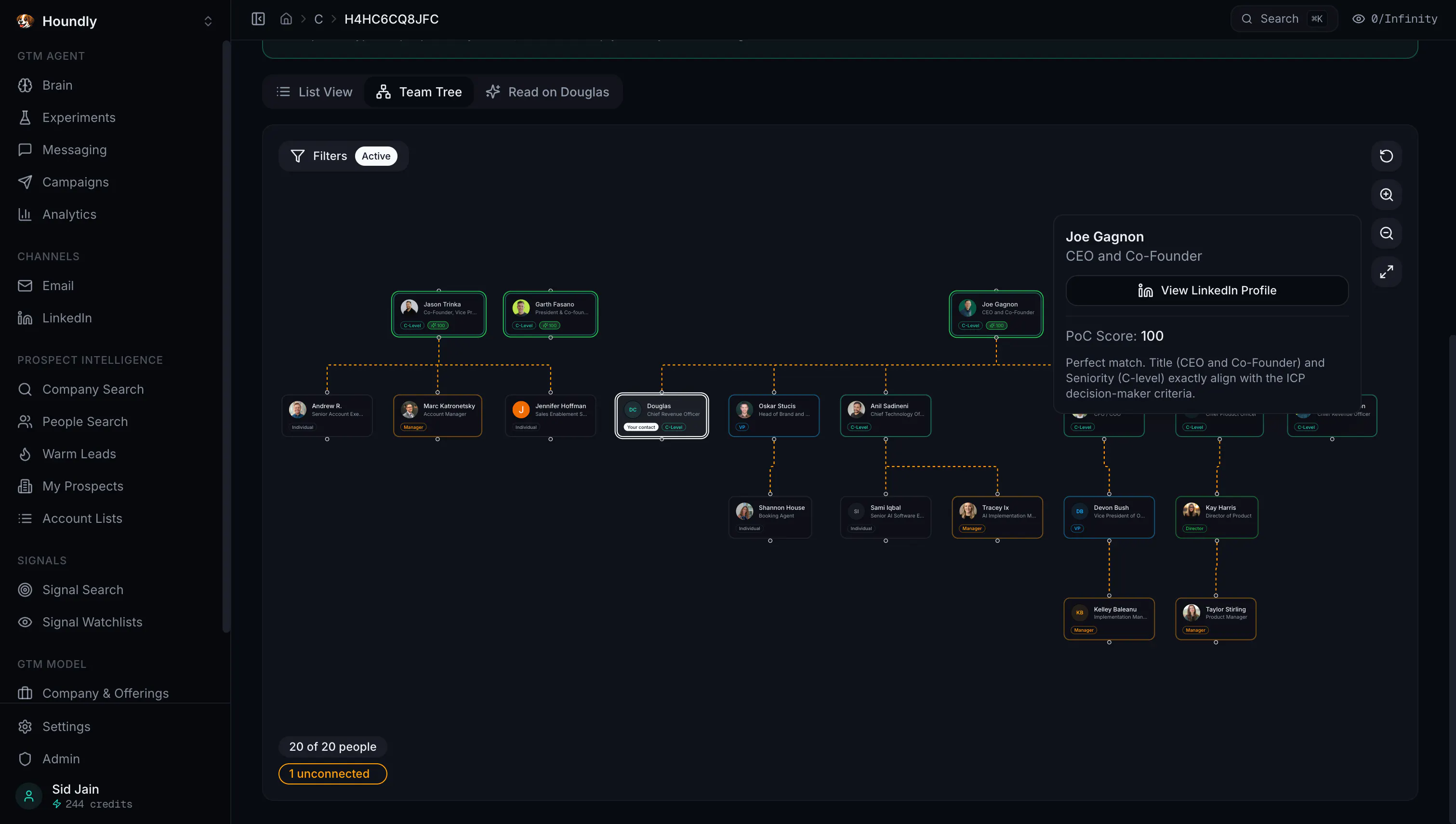Screen dimensions: 1456x824
Task: Select Taylor Stirling node
Action: tap(1216, 619)
